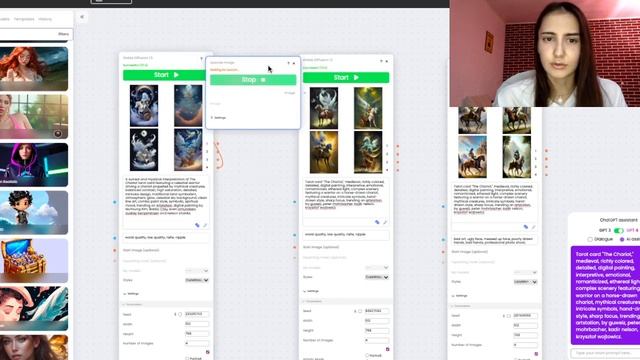Click the blue input port beside the 'bad art, ugly face' prompt
The height and width of the screenshot is (360, 640).
[x=443, y=240]
